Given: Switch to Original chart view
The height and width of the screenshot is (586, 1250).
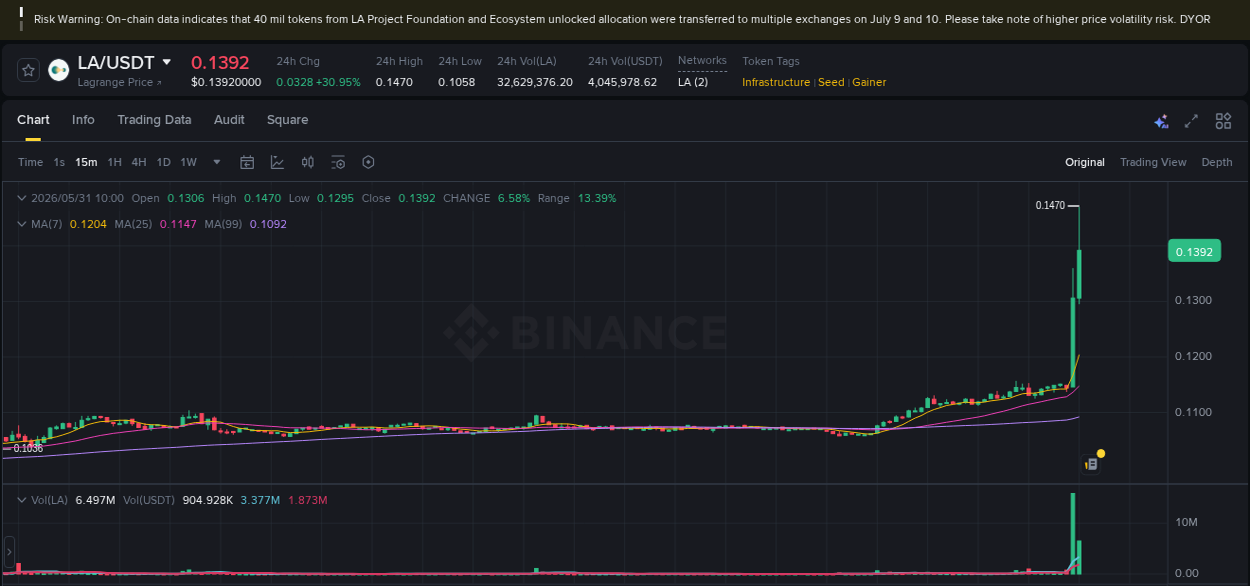Looking at the screenshot, I should 1085,162.
